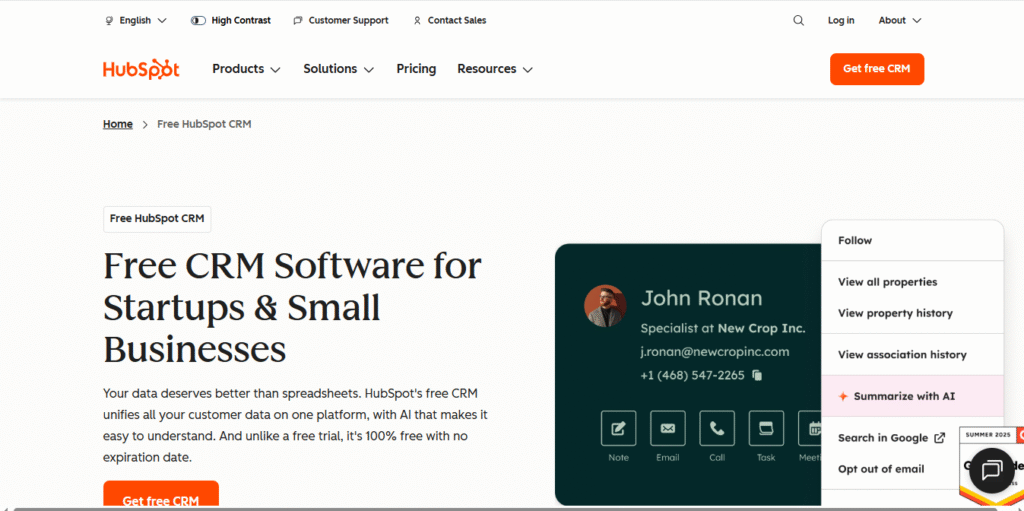The width and height of the screenshot is (1024, 511).
Task: Select Summarize with AI menu item
Action: (x=903, y=396)
